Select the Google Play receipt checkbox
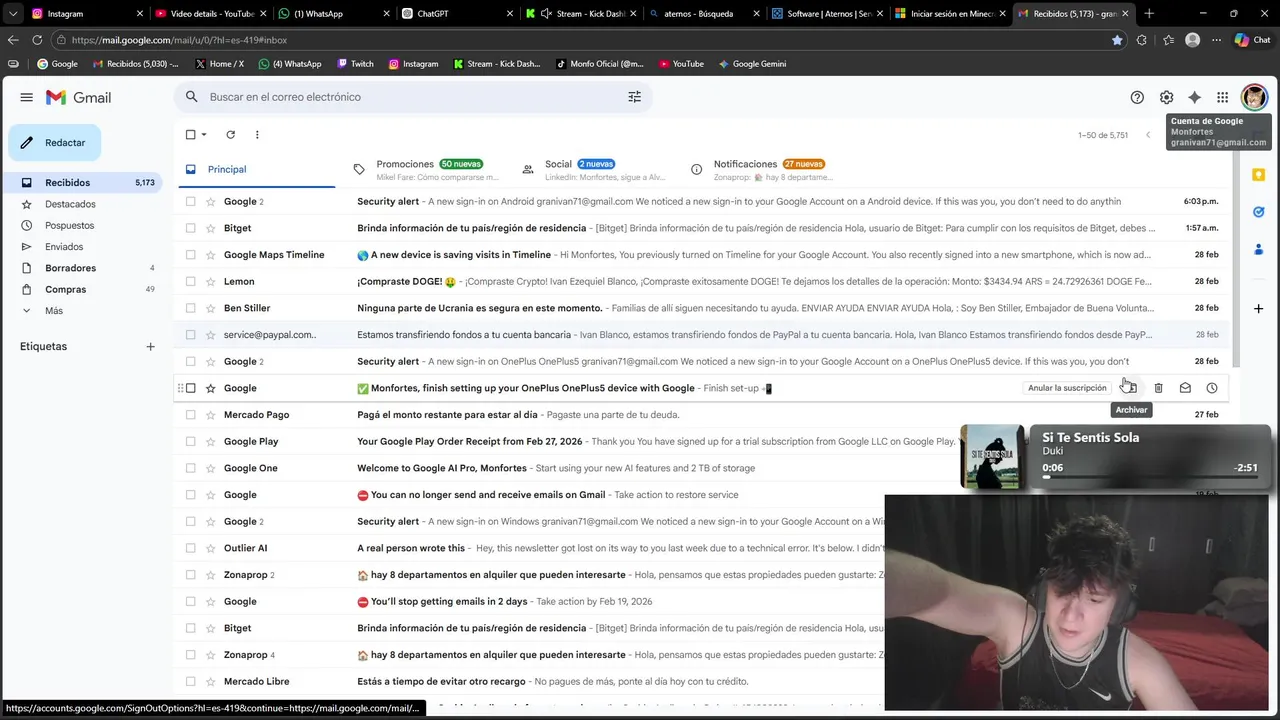Viewport: 1280px width, 720px height. (x=190, y=441)
